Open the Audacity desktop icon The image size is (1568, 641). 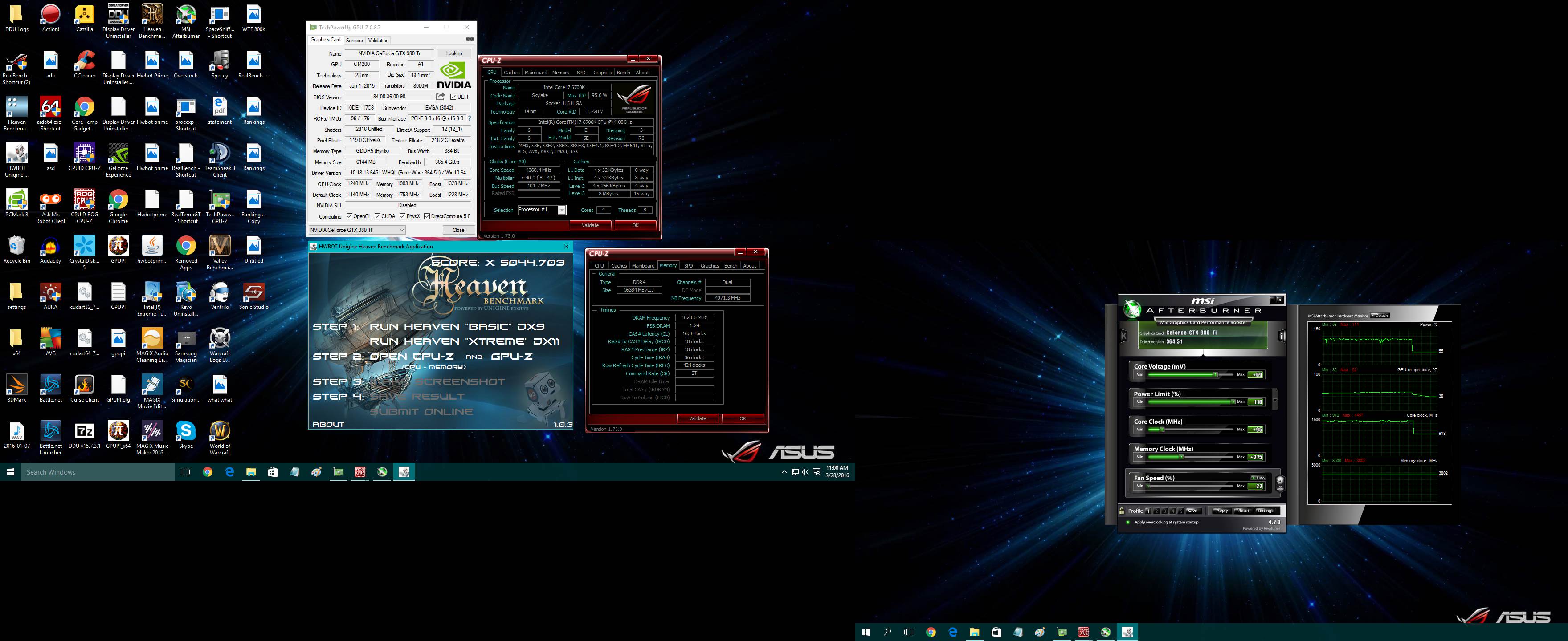[x=50, y=249]
